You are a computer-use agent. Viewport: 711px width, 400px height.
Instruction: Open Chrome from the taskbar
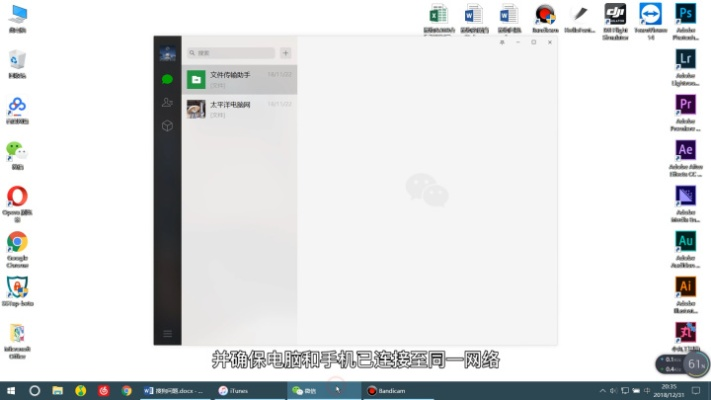[x=127, y=390]
